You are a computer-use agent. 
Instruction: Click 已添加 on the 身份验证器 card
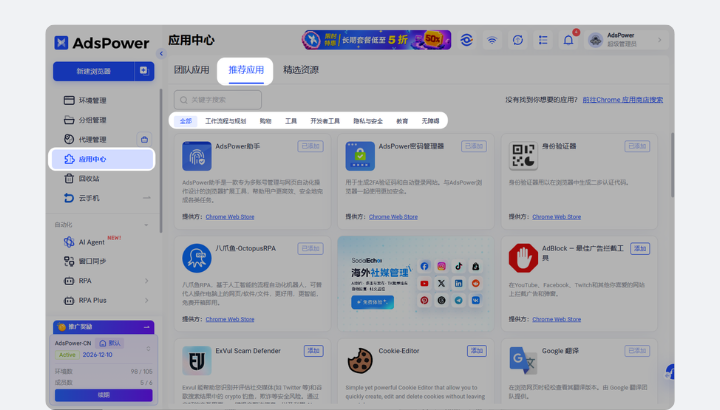point(637,146)
